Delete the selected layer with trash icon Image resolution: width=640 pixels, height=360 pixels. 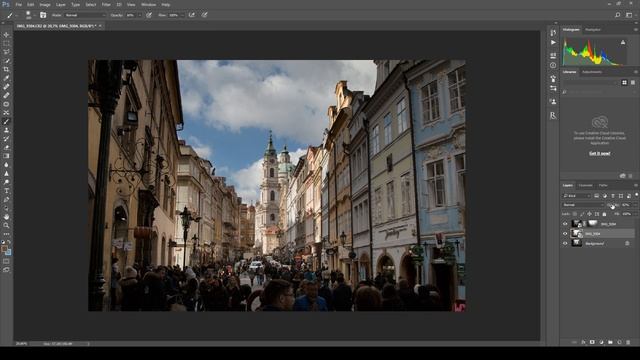[628, 342]
